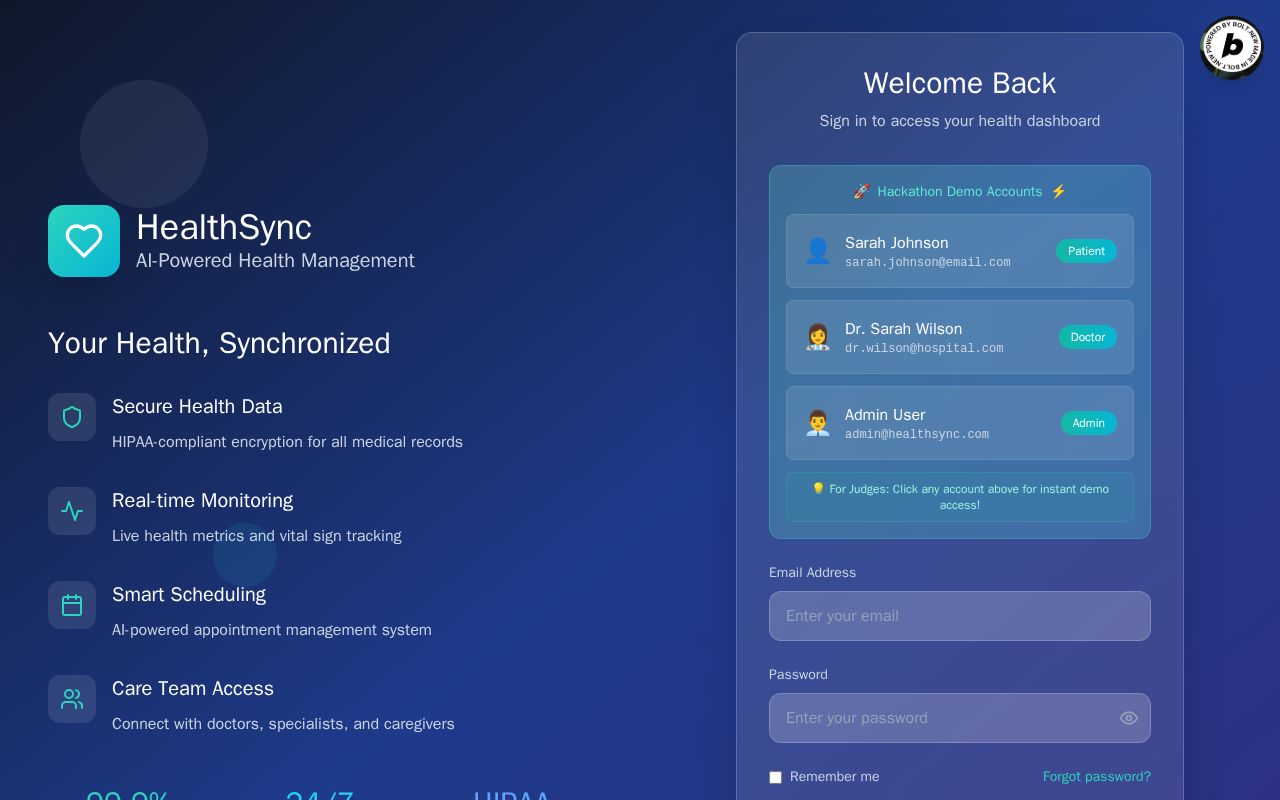Choose the Dr. Sarah Wilson demo account
Image resolution: width=1280 pixels, height=800 pixels.
[x=960, y=337]
